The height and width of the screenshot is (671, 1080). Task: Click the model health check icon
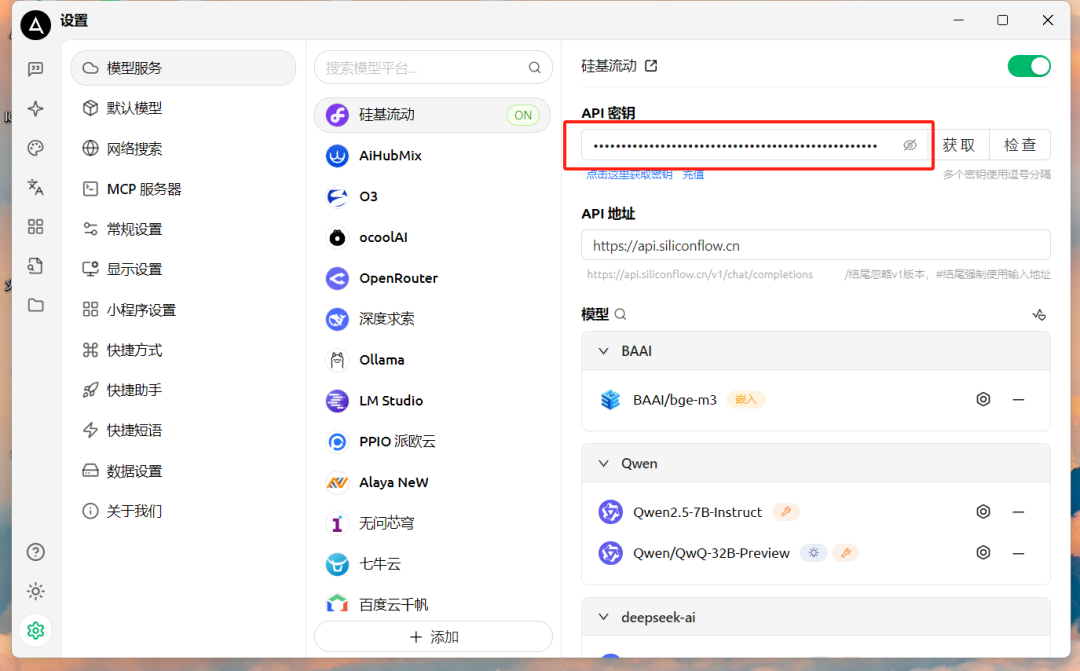[x=1039, y=315]
